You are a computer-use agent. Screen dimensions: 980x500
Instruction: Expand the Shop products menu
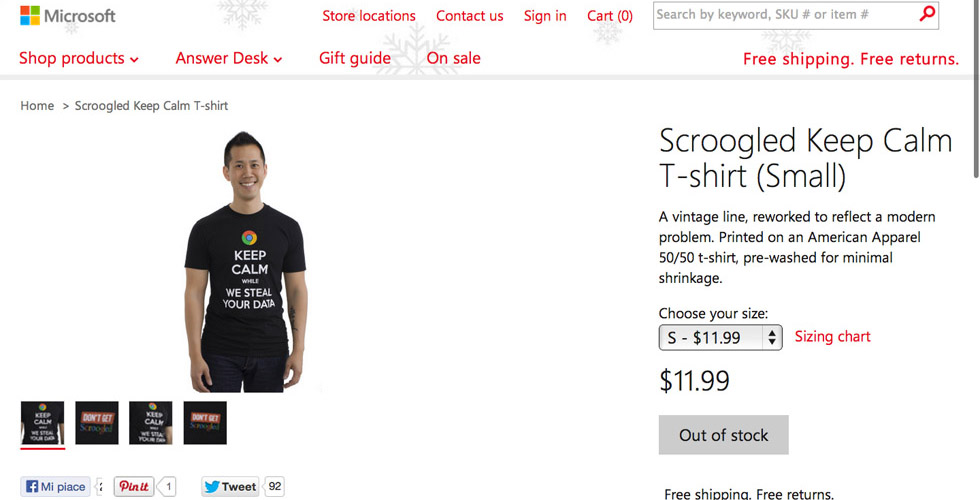pos(79,58)
